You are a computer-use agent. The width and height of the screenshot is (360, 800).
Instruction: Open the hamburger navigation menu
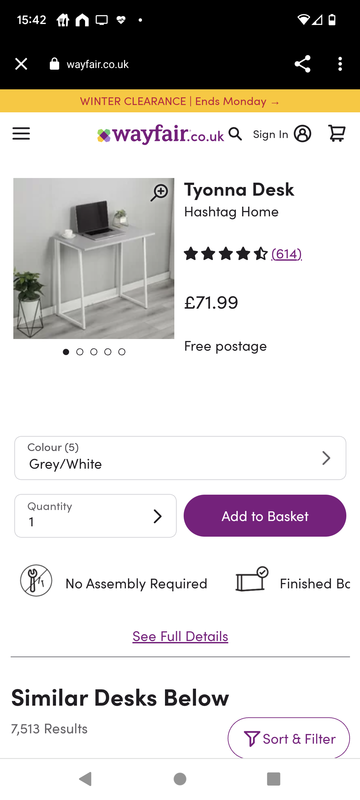(21, 134)
